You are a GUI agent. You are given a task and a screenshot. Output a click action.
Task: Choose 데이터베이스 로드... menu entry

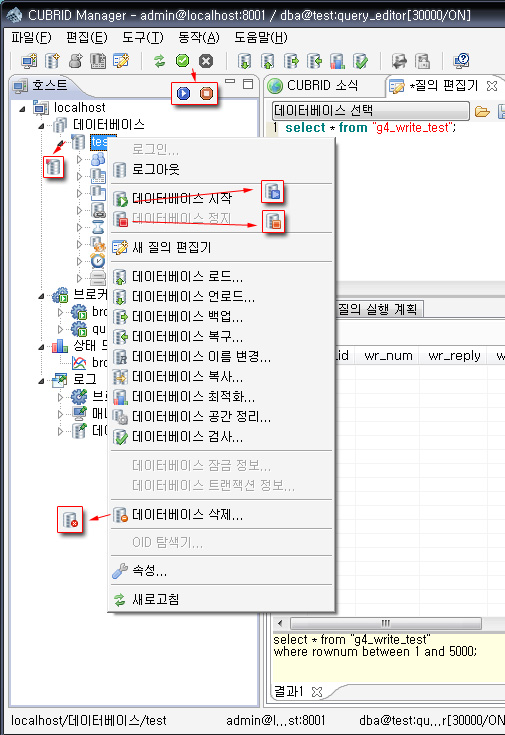coord(221,277)
